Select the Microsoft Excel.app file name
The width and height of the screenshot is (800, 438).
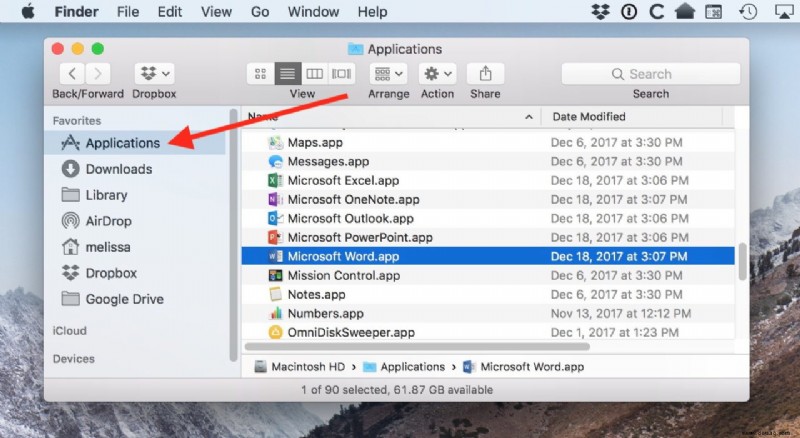click(343, 180)
